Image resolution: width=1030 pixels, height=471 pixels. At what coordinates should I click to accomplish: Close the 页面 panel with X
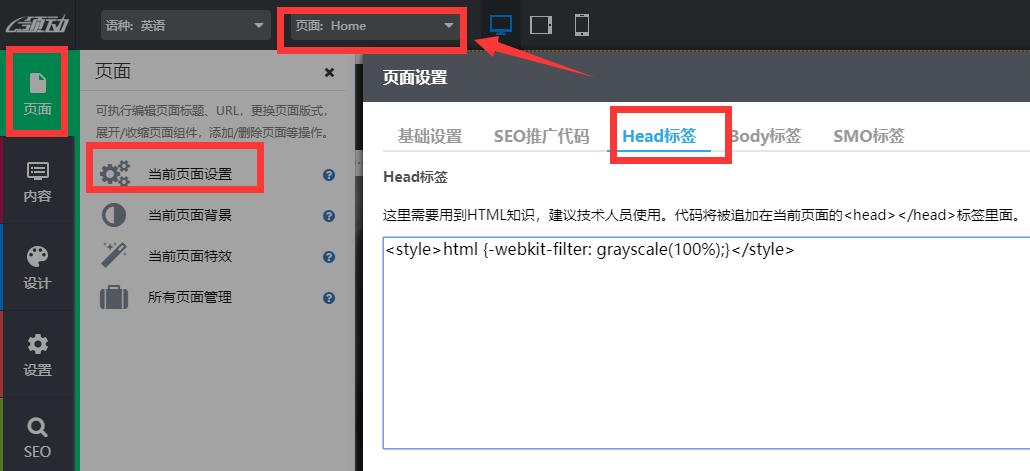[329, 72]
